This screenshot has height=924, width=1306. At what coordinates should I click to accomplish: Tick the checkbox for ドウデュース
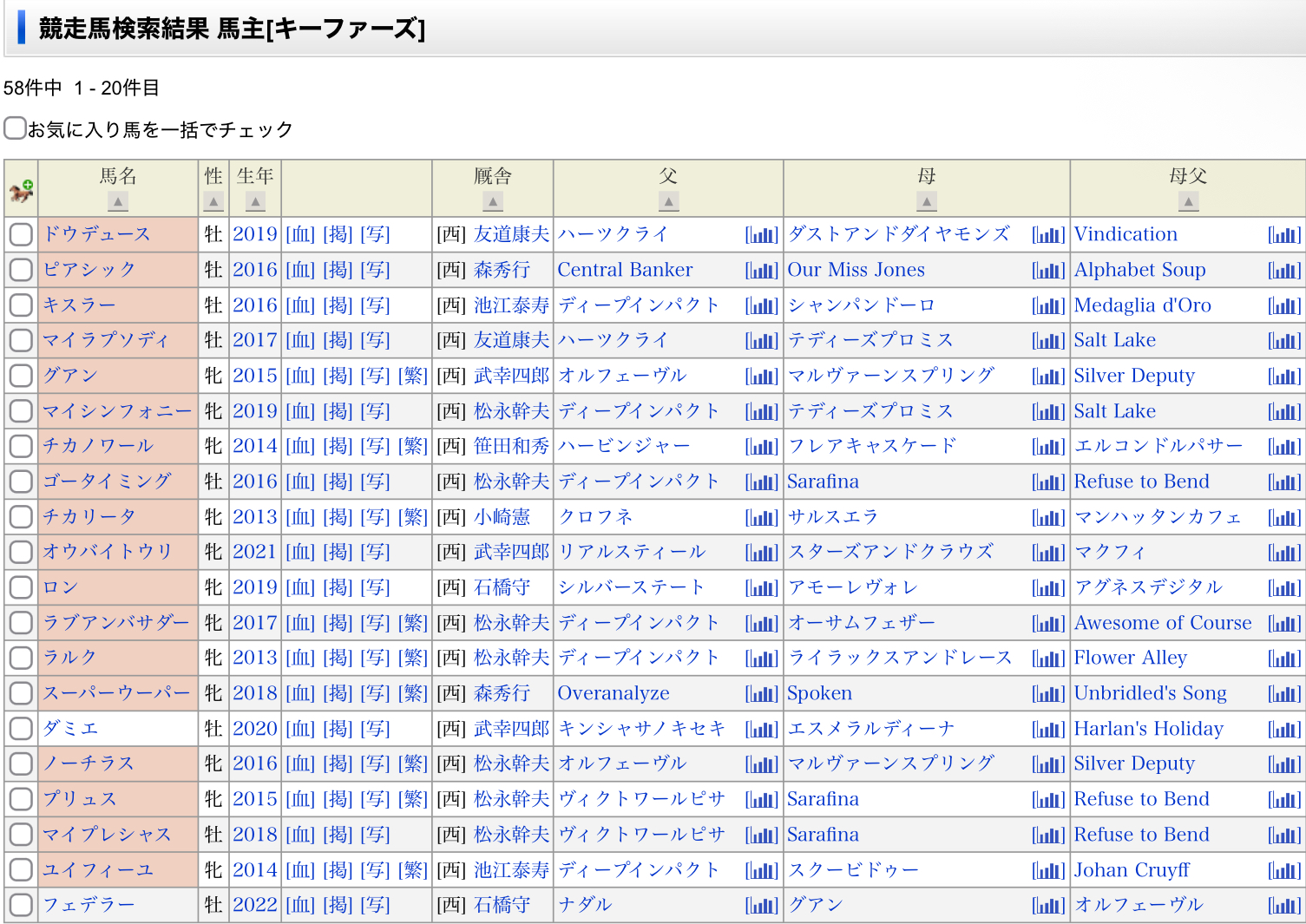[21, 234]
